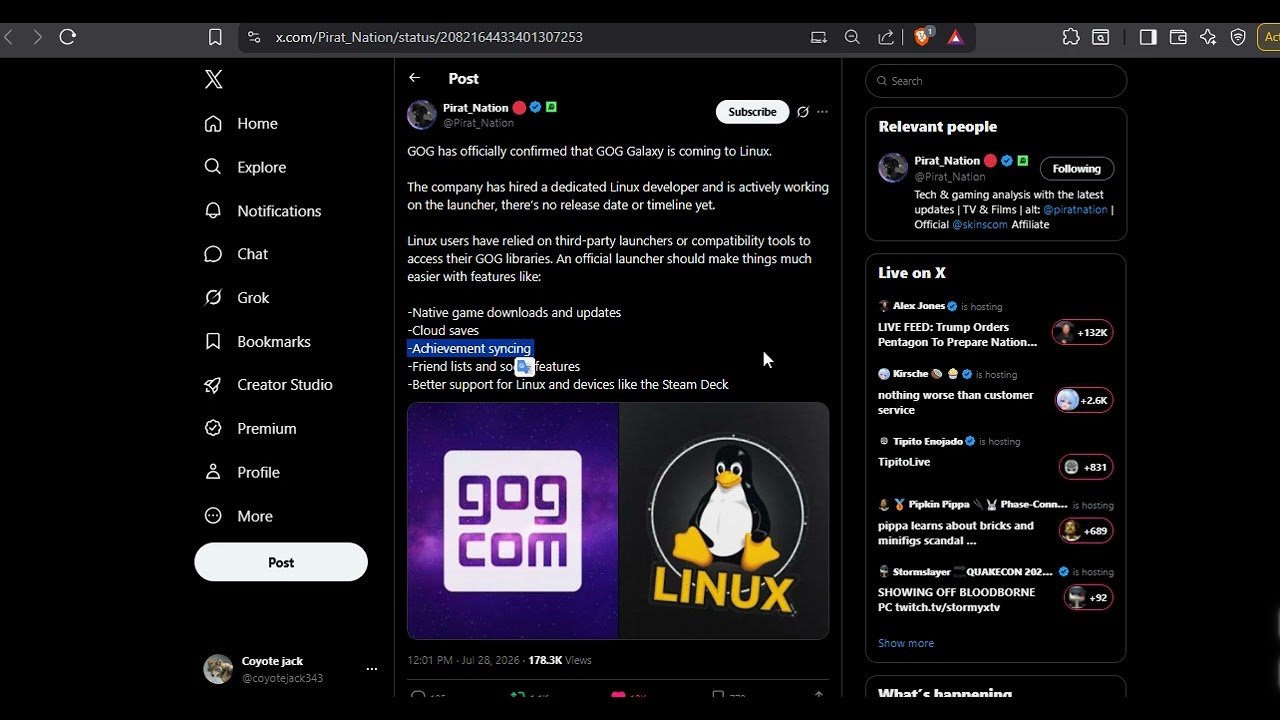This screenshot has width=1280, height=720.
Task: Click the More circle icon
Action: pos(213,516)
